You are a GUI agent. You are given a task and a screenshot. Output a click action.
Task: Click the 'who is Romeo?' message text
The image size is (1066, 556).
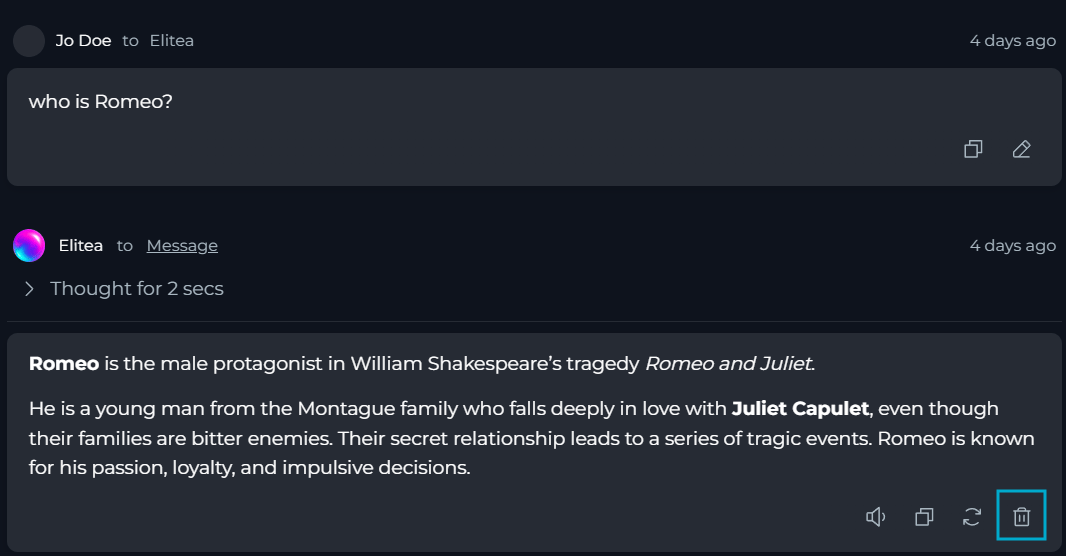(x=101, y=101)
